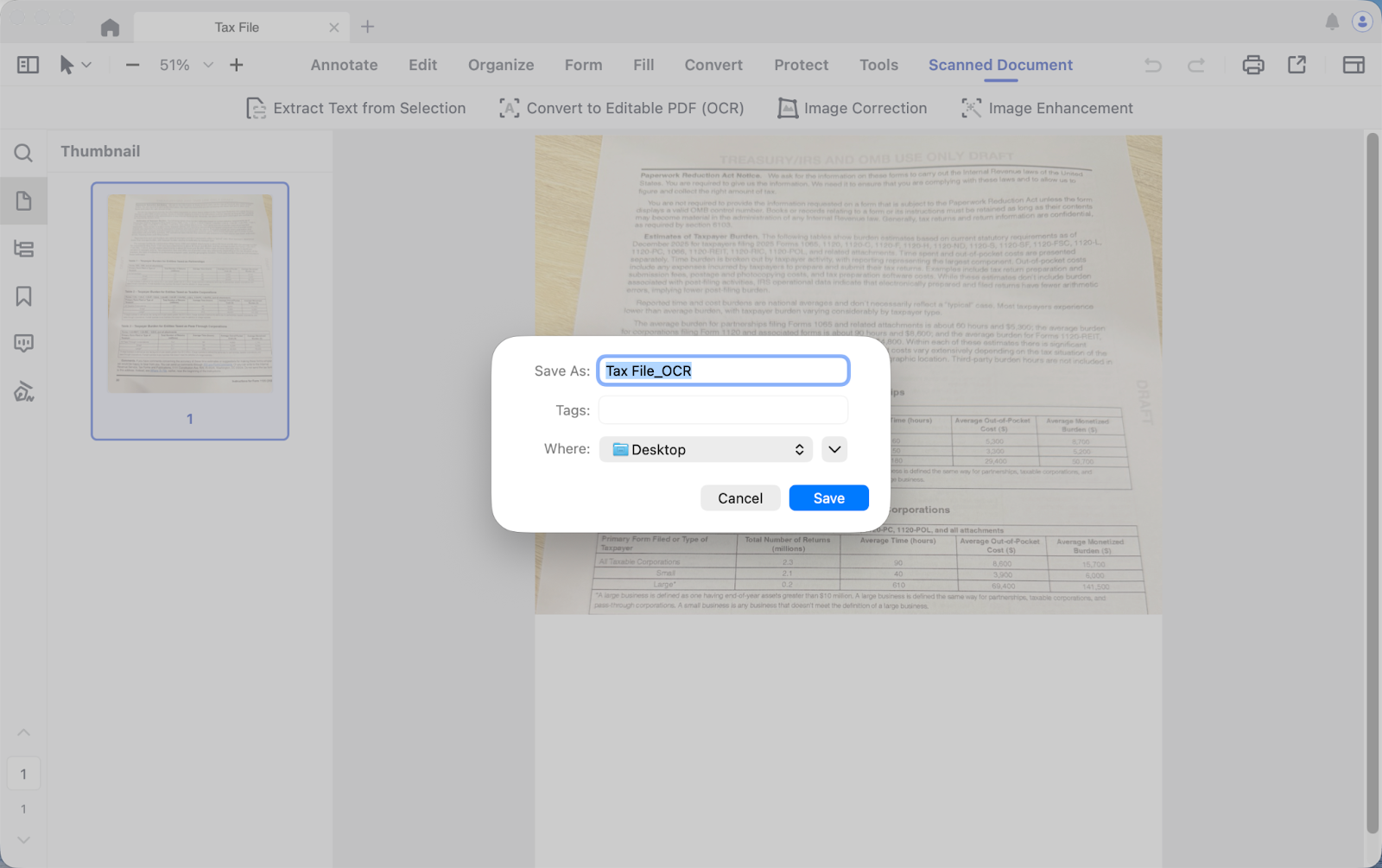Open the bookmarks sidebar panel
The width and height of the screenshot is (1382, 868).
pyautogui.click(x=23, y=296)
